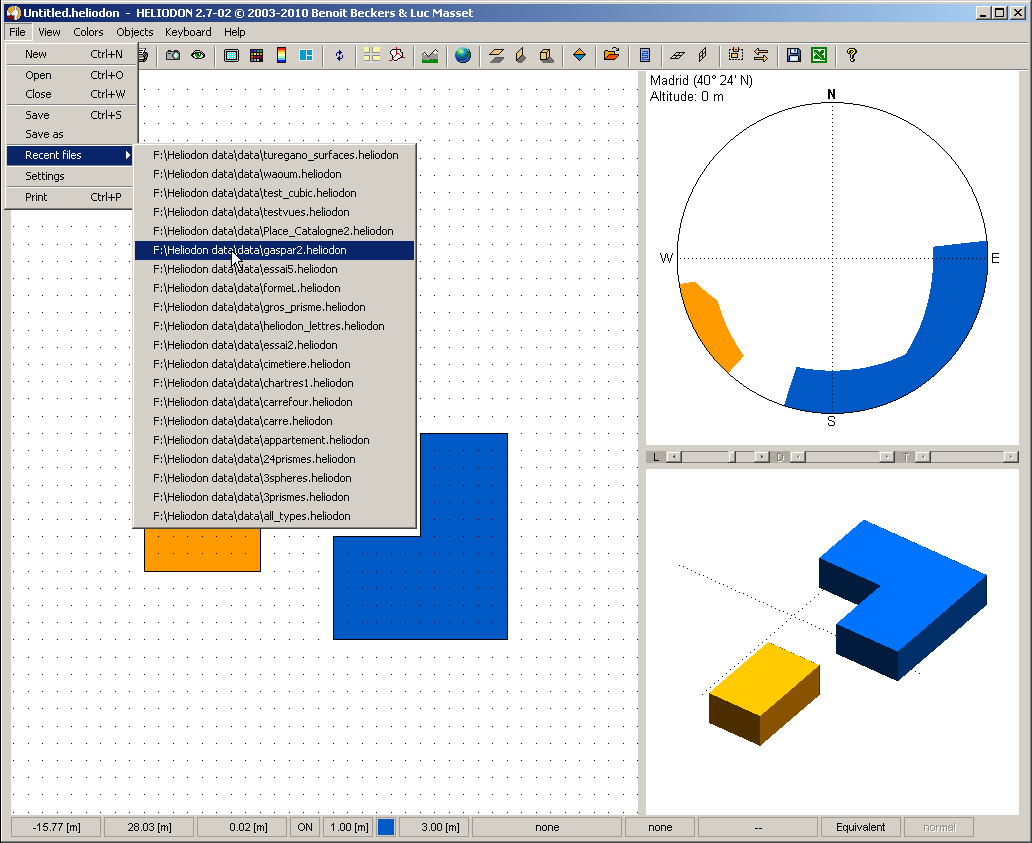Open recent file chartres1.heliodon
Viewport: 1032px width, 843px height.
(x=274, y=383)
